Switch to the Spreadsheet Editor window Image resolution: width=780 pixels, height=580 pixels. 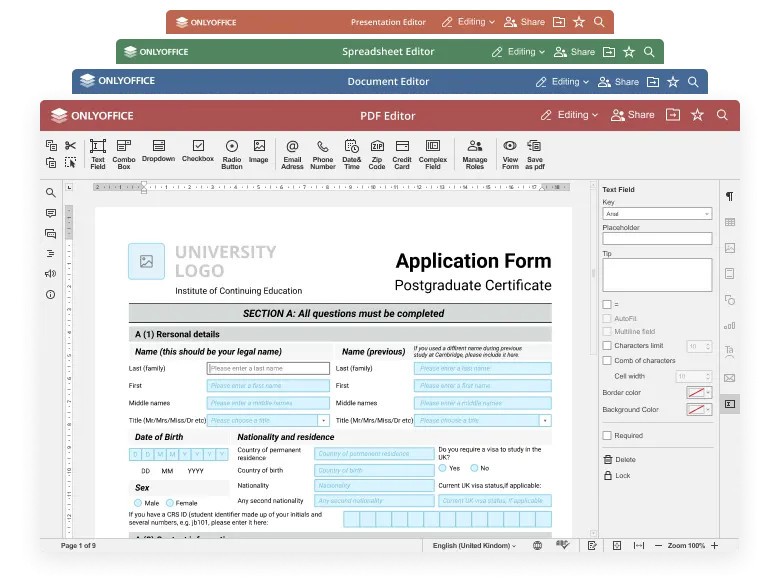click(x=388, y=52)
